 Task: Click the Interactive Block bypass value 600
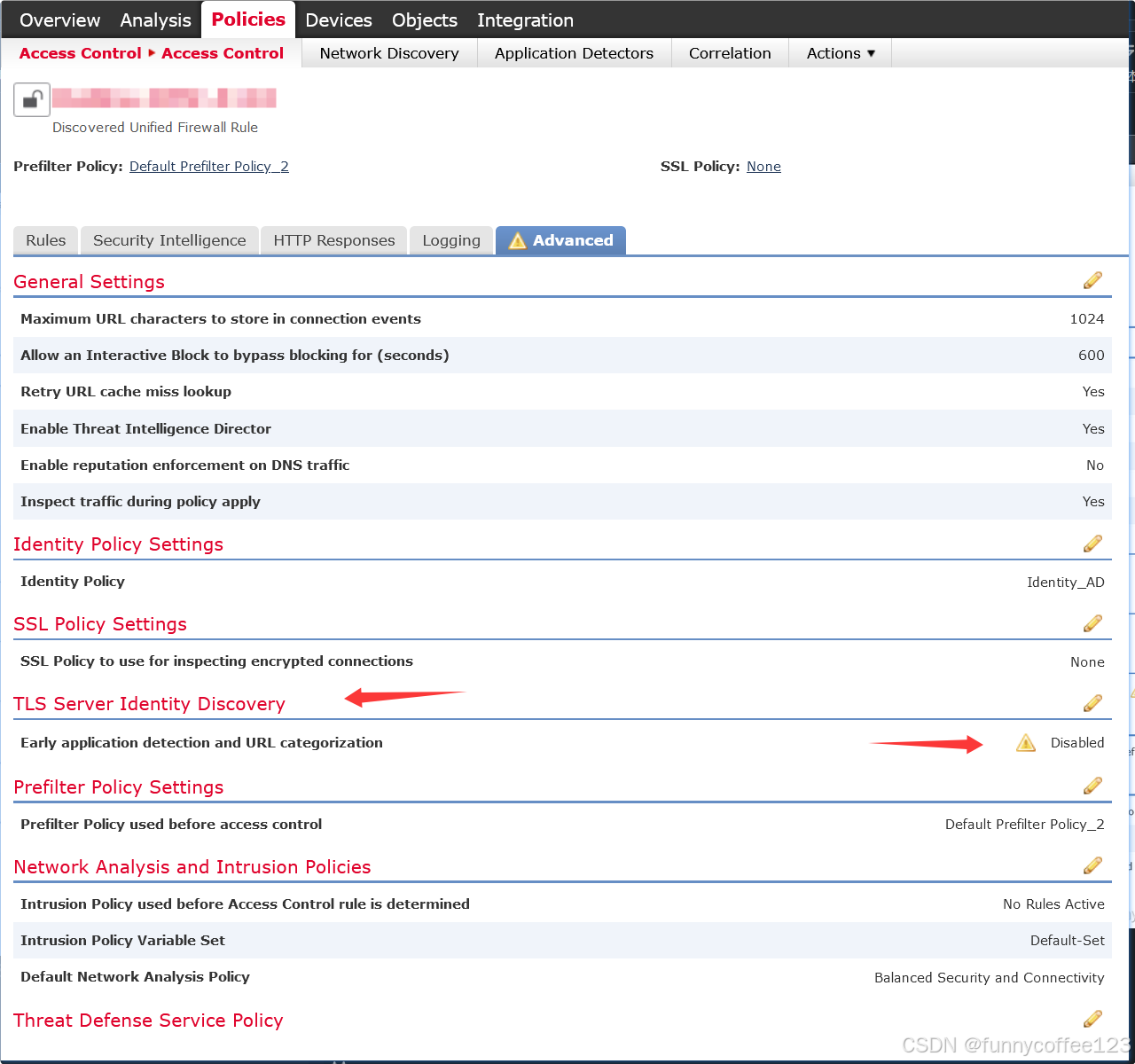pos(1092,356)
